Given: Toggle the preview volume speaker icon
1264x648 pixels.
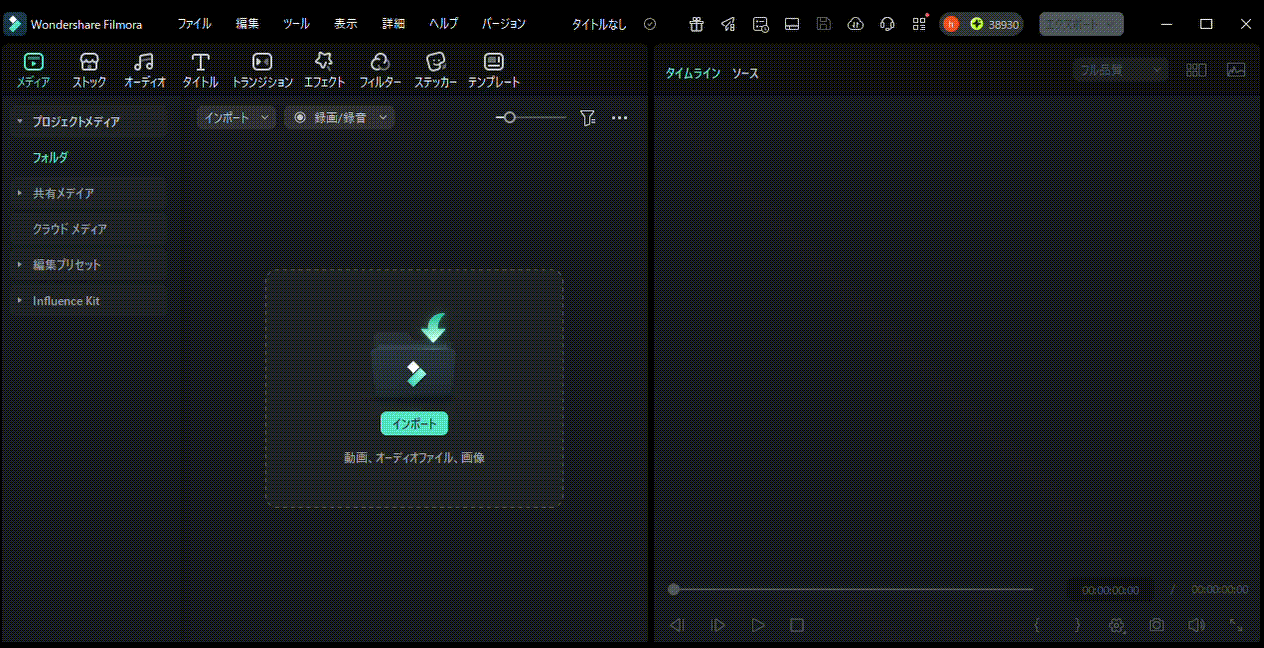Looking at the screenshot, I should (x=1196, y=625).
